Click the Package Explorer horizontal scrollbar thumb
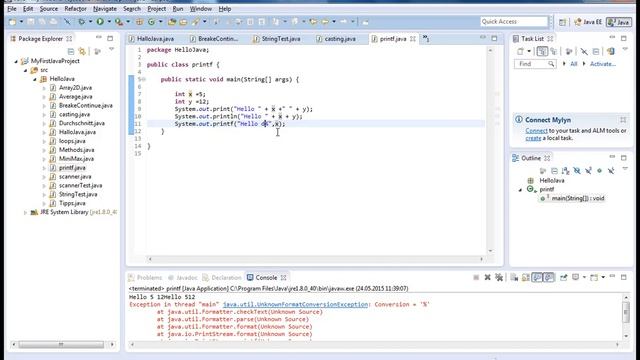 pyautogui.click(x=61, y=345)
